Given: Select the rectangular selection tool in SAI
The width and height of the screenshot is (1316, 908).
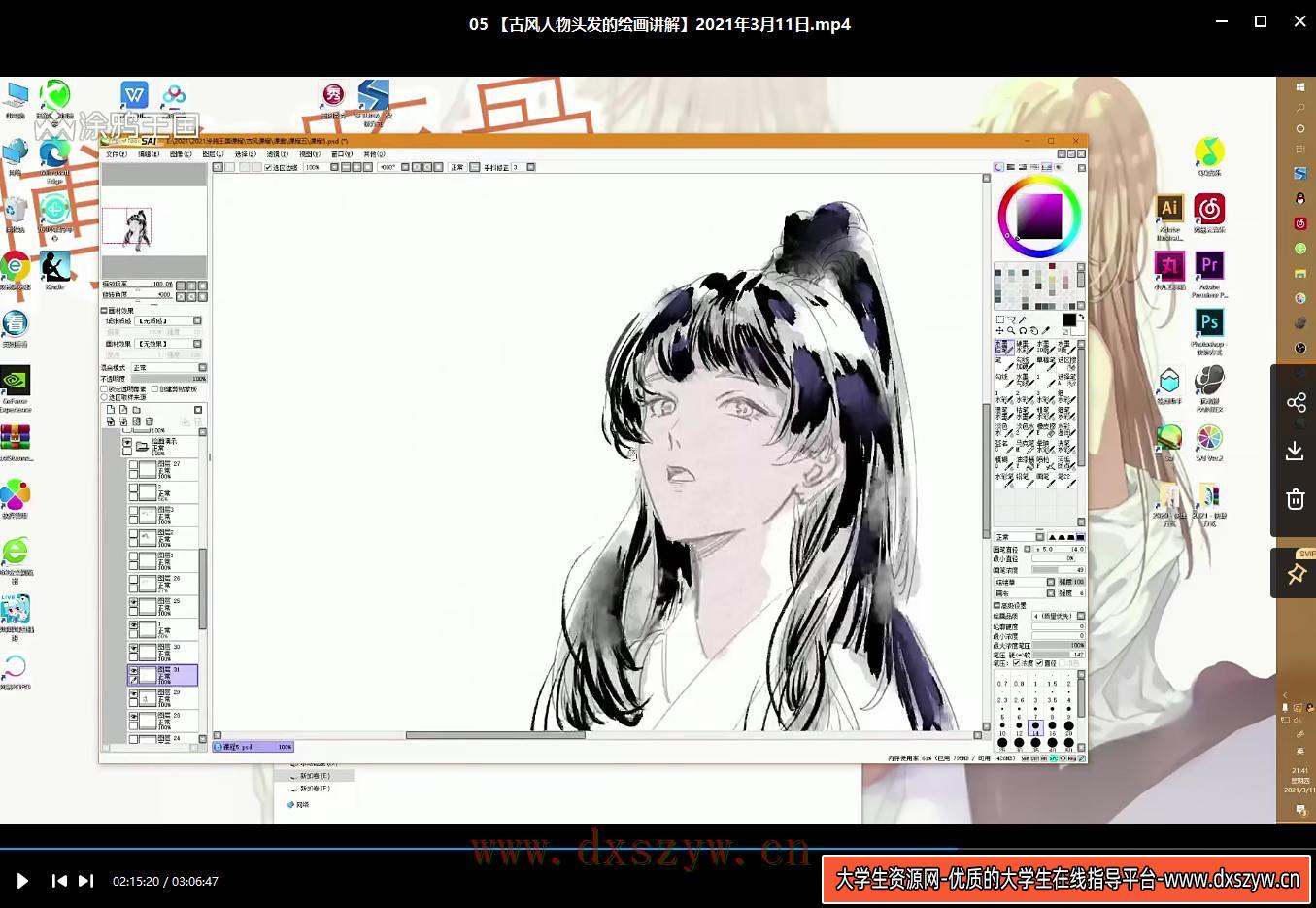Looking at the screenshot, I should [1000, 319].
